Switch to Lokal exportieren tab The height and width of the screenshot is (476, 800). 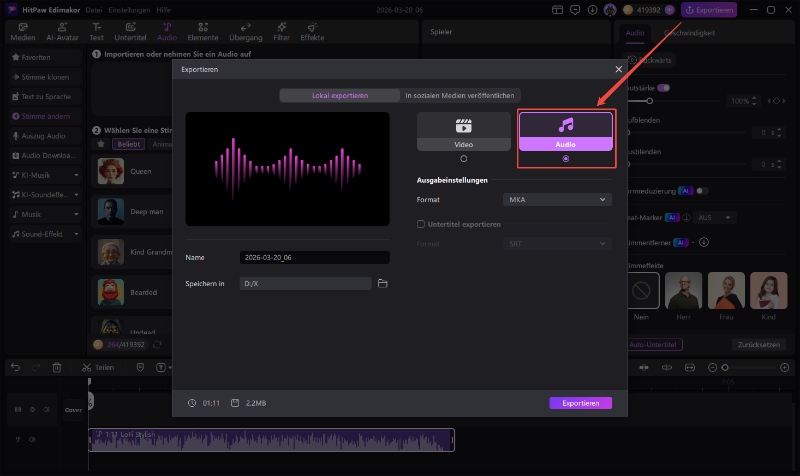pos(338,96)
